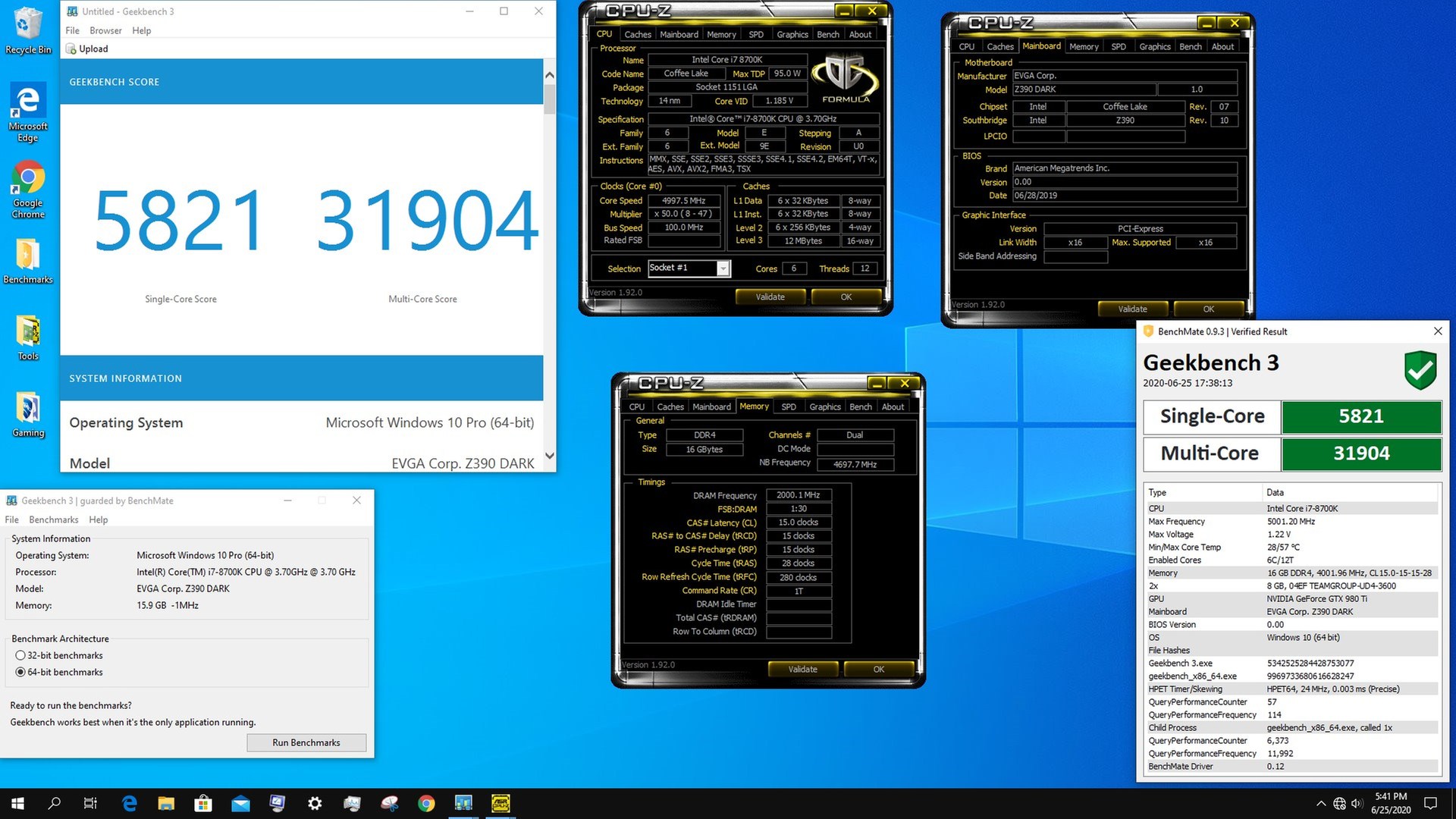Click OK in CPU-Z Mainboard window
The image size is (1456, 819).
tap(1208, 309)
